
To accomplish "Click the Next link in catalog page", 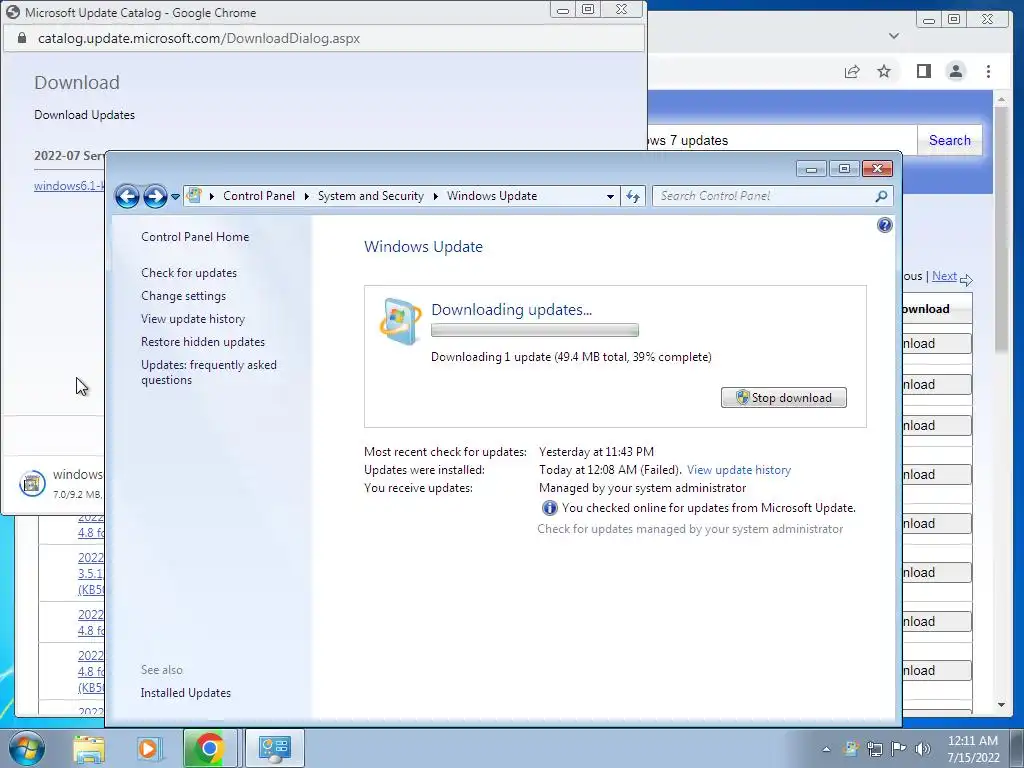I will coord(944,276).
